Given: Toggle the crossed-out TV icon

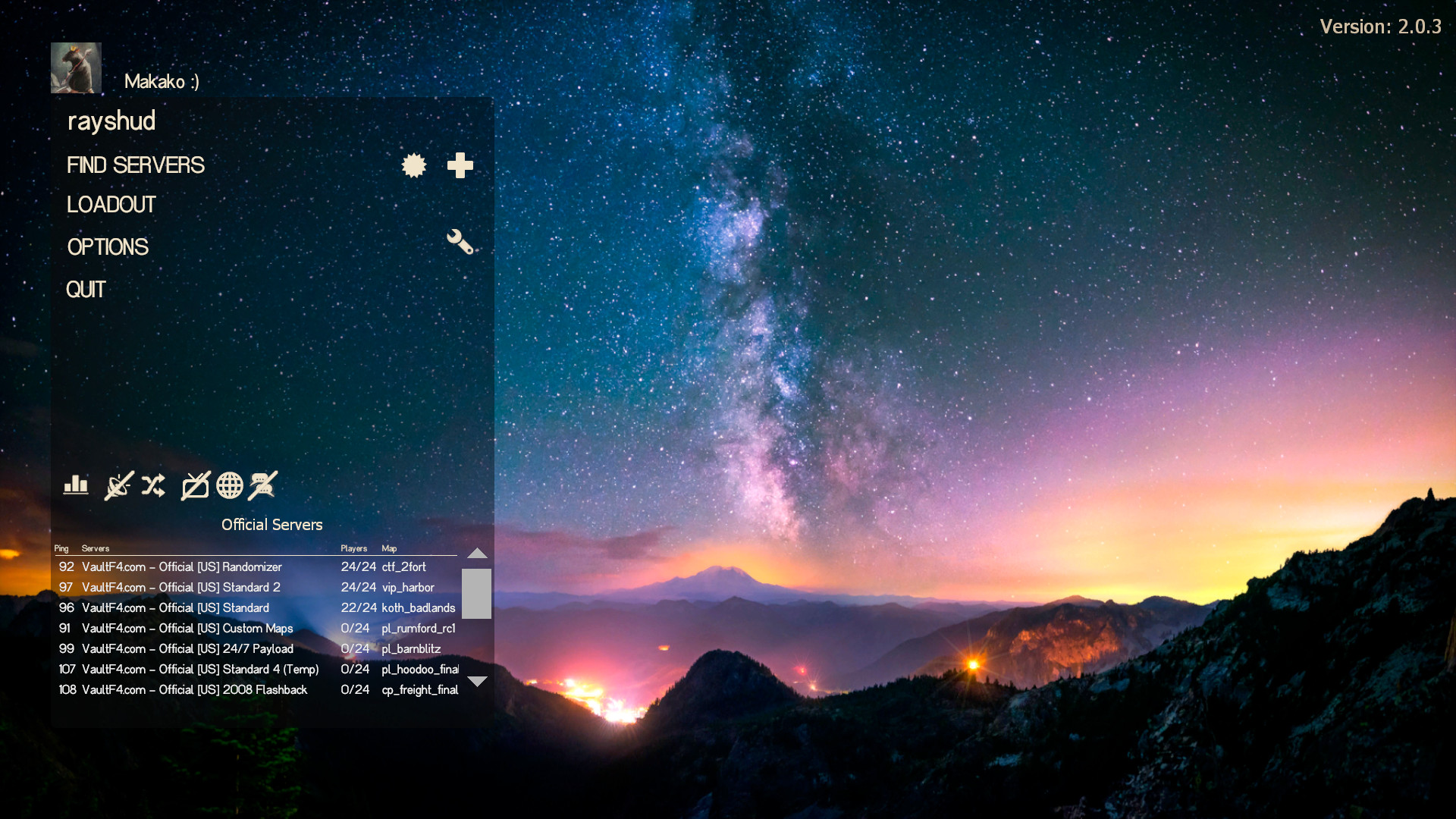Looking at the screenshot, I should click(196, 485).
